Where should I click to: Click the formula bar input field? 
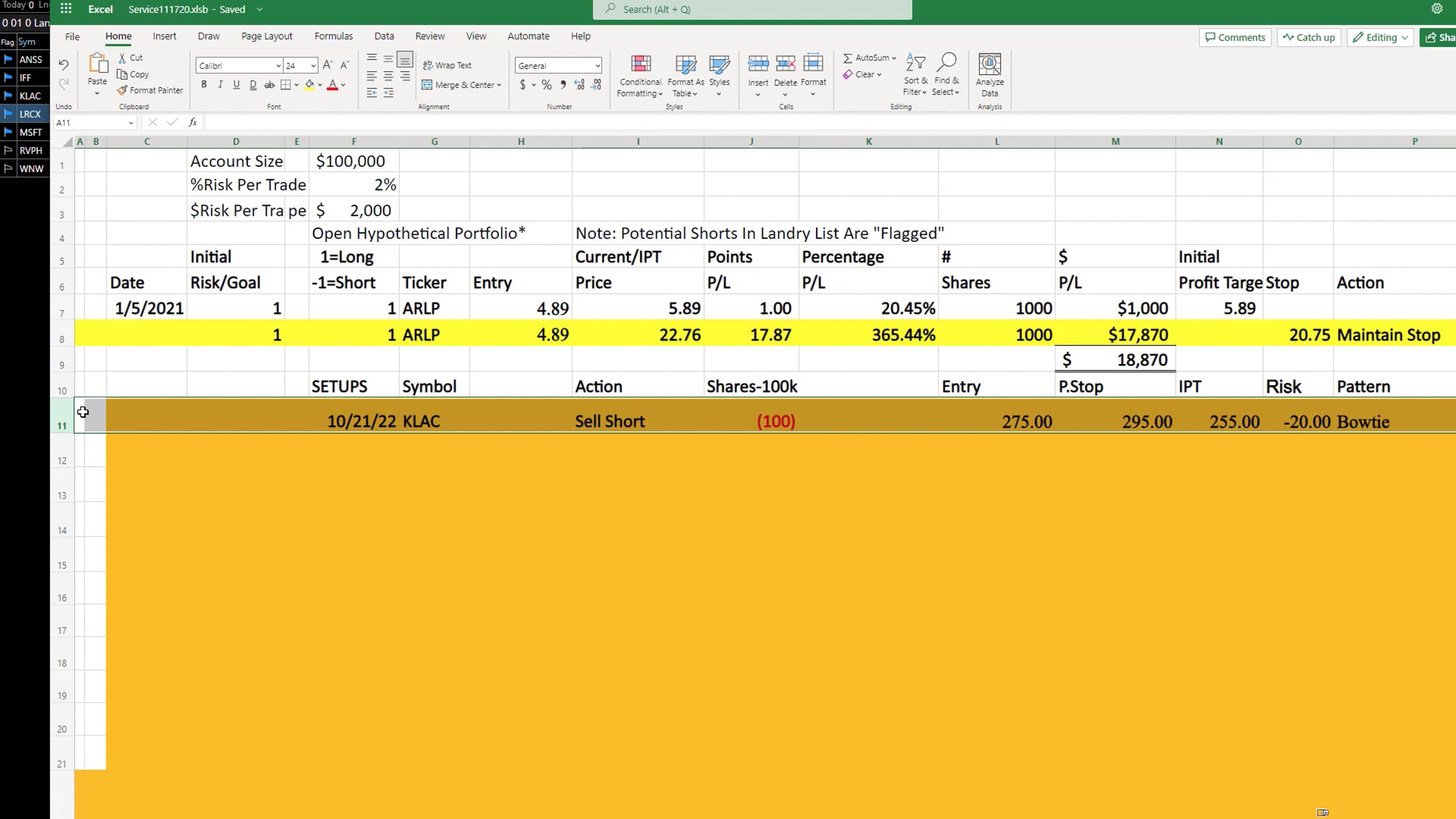point(830,123)
